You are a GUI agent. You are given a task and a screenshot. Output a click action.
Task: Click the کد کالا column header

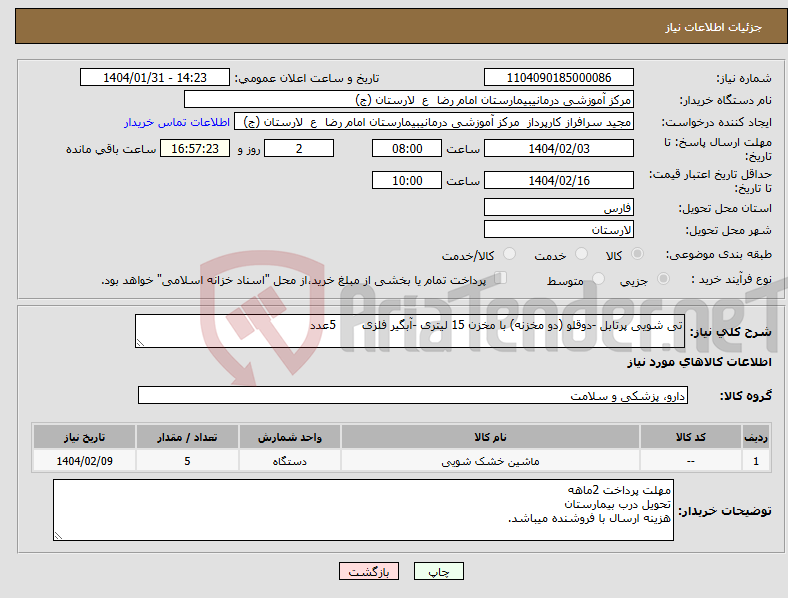click(x=691, y=437)
